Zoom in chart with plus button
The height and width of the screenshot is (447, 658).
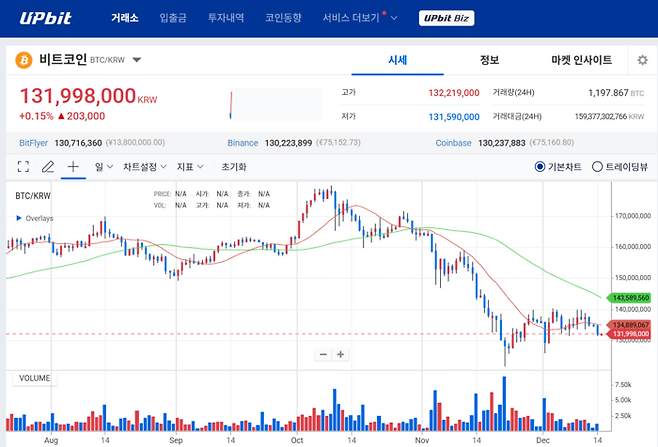(340, 355)
